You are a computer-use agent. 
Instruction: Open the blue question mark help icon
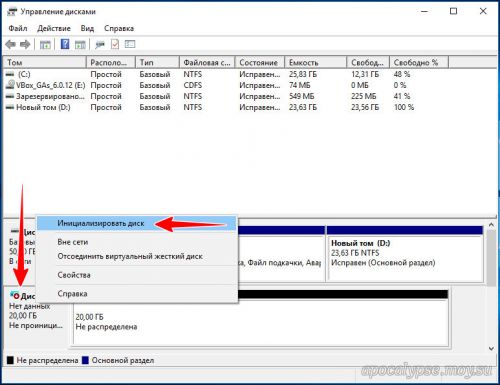[65, 44]
